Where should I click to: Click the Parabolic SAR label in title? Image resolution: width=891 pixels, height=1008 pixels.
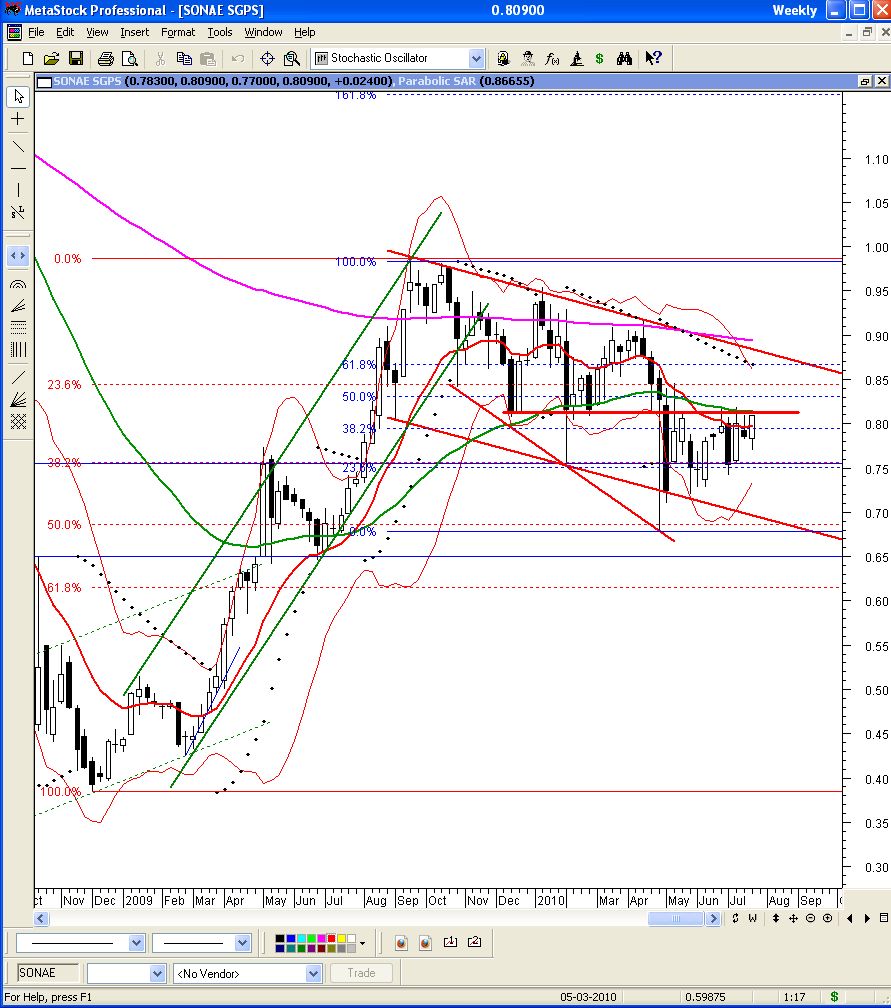point(437,81)
